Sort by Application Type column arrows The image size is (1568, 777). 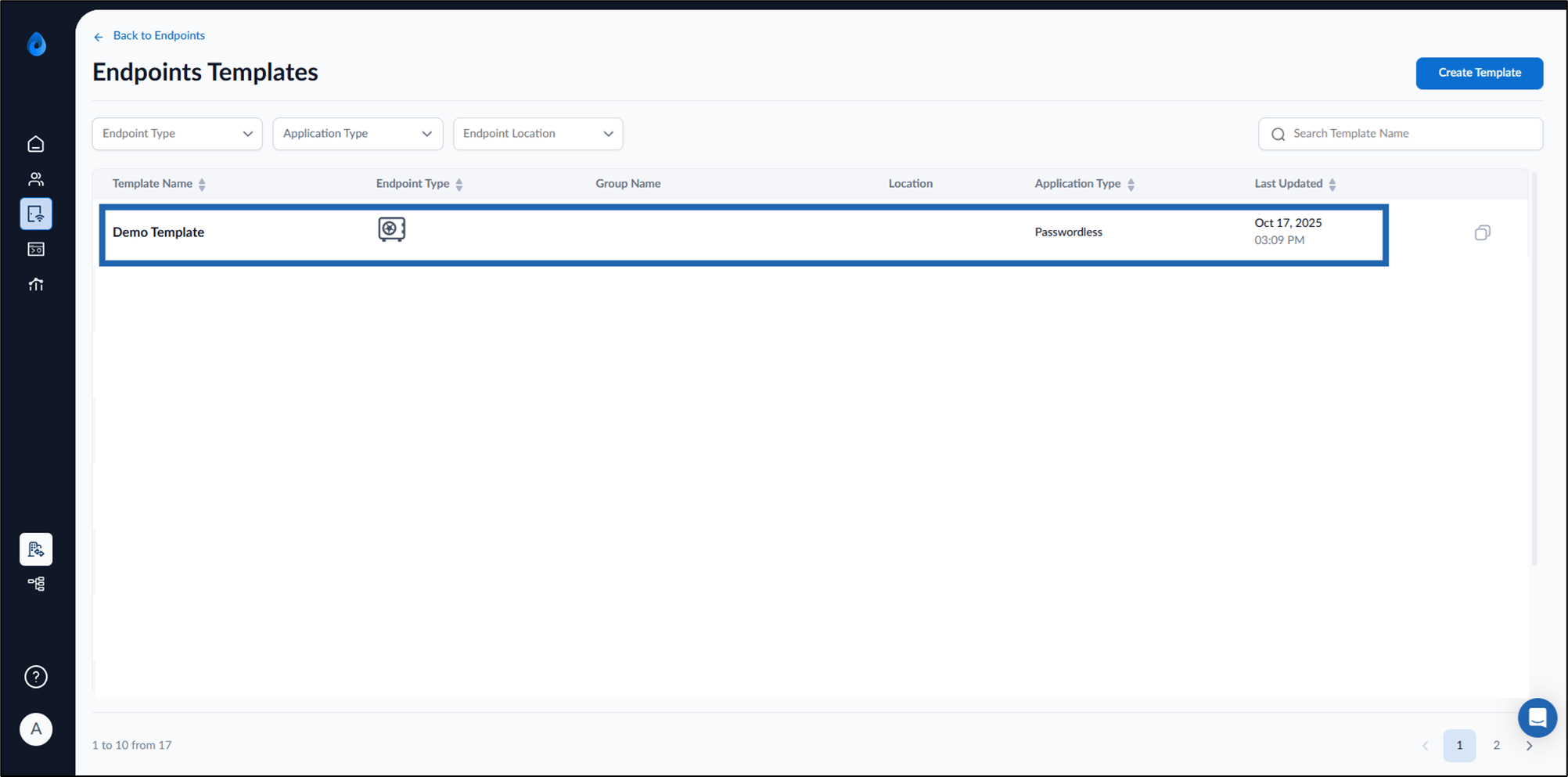[x=1131, y=185]
